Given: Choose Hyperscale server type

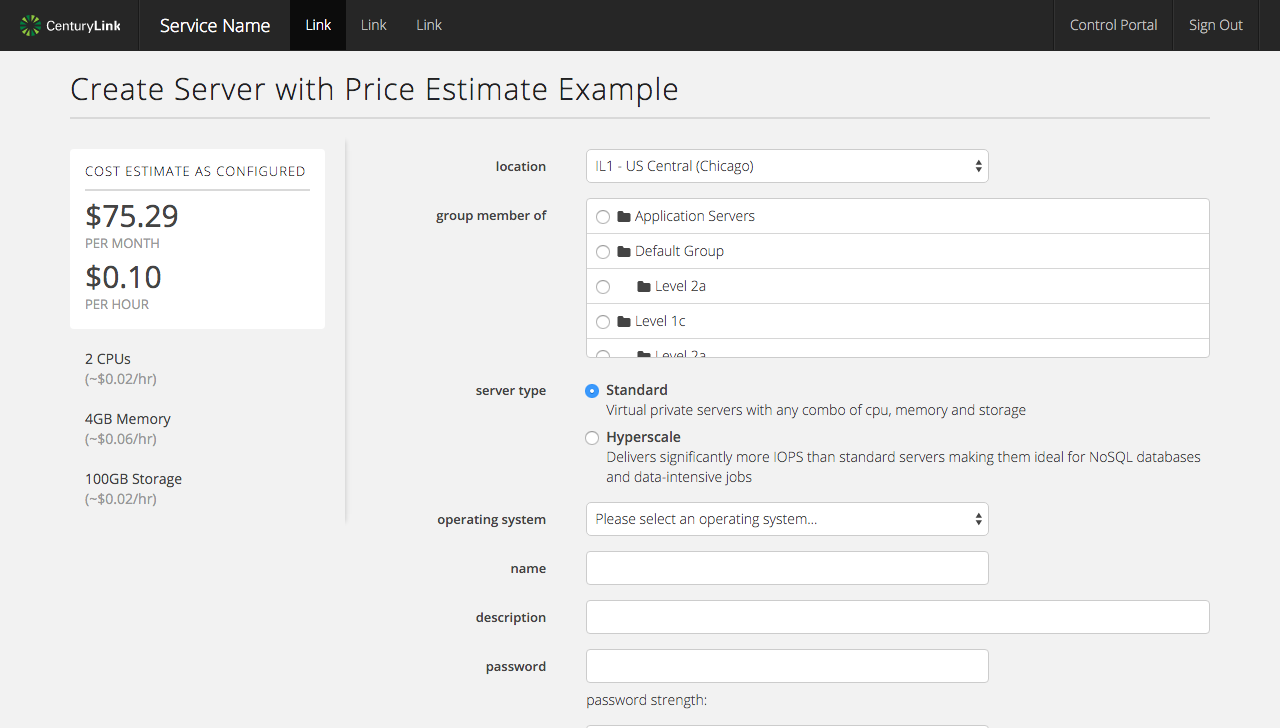Looking at the screenshot, I should pos(592,438).
